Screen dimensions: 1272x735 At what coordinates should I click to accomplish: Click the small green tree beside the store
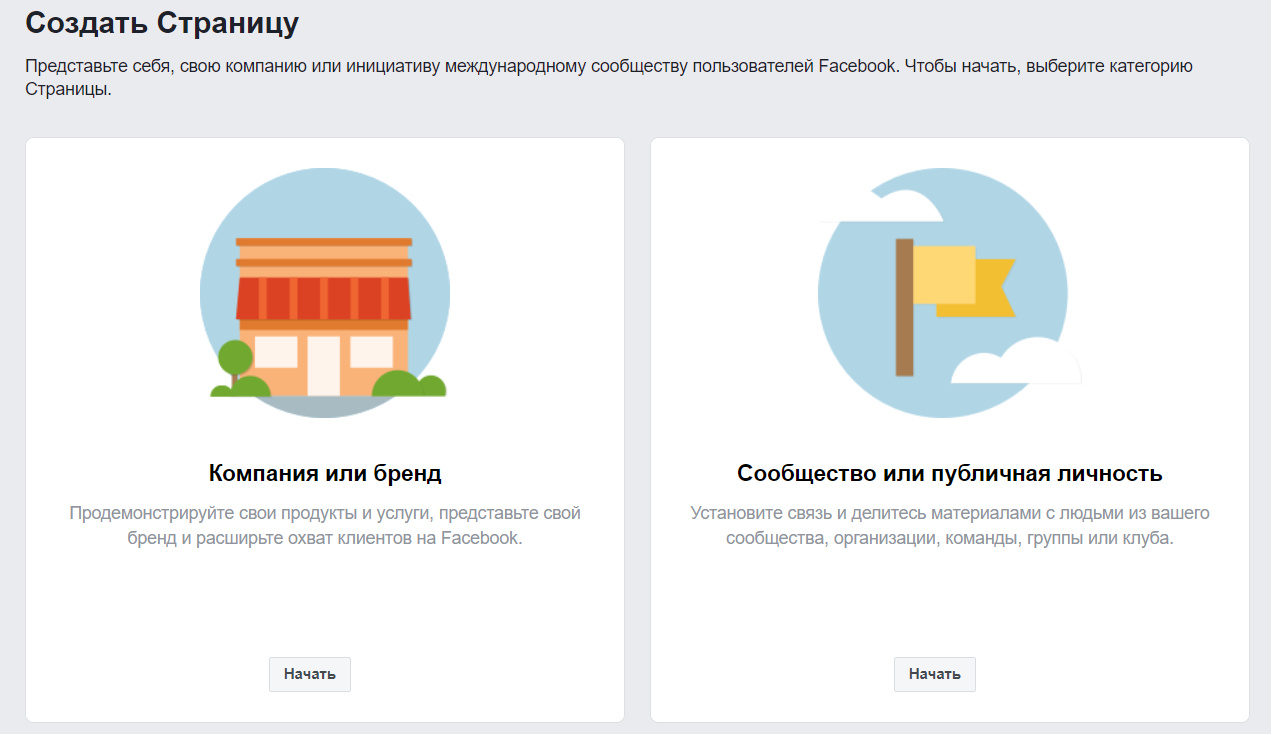tap(235, 359)
